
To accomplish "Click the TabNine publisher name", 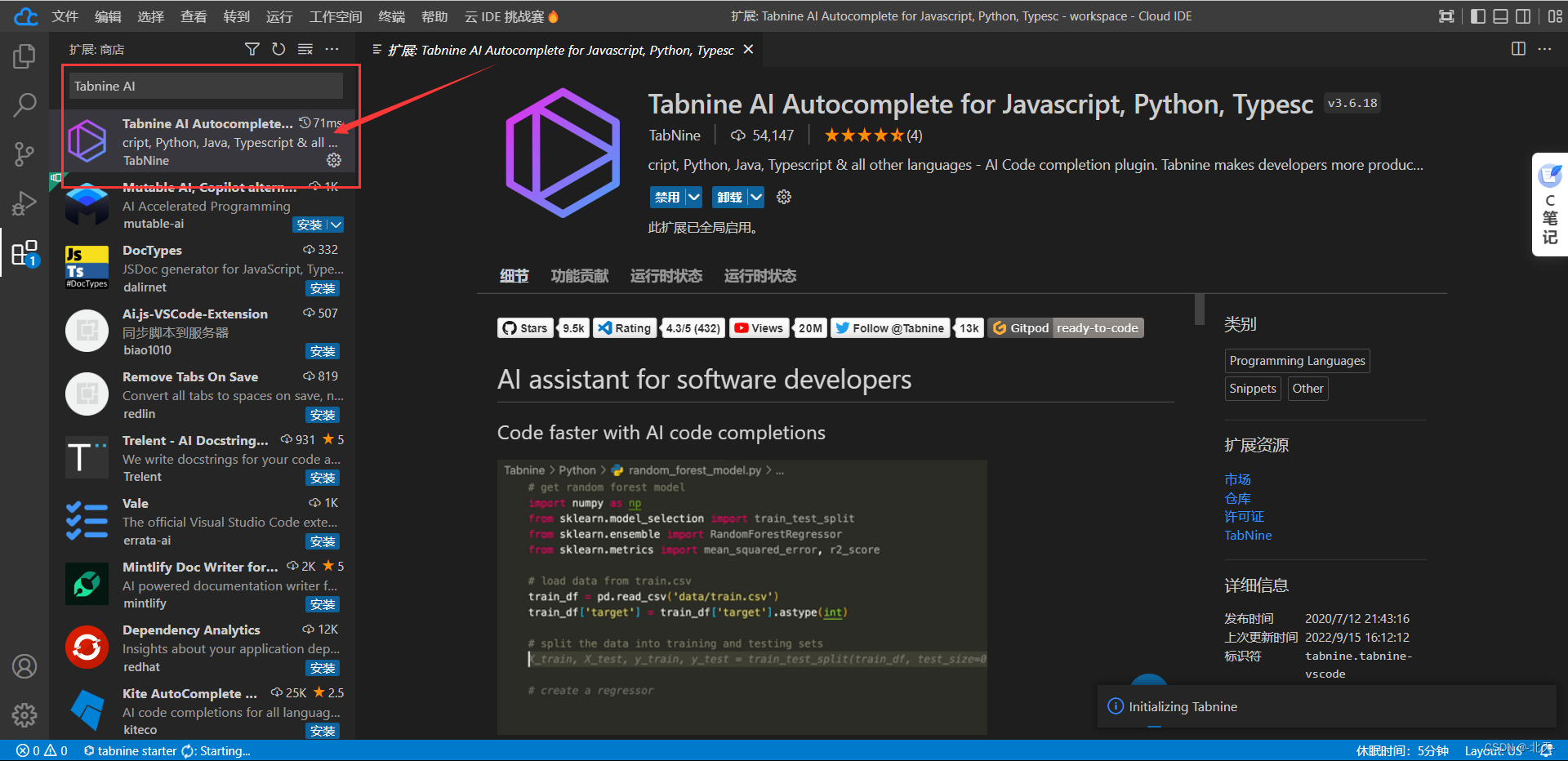I will coord(675,136).
